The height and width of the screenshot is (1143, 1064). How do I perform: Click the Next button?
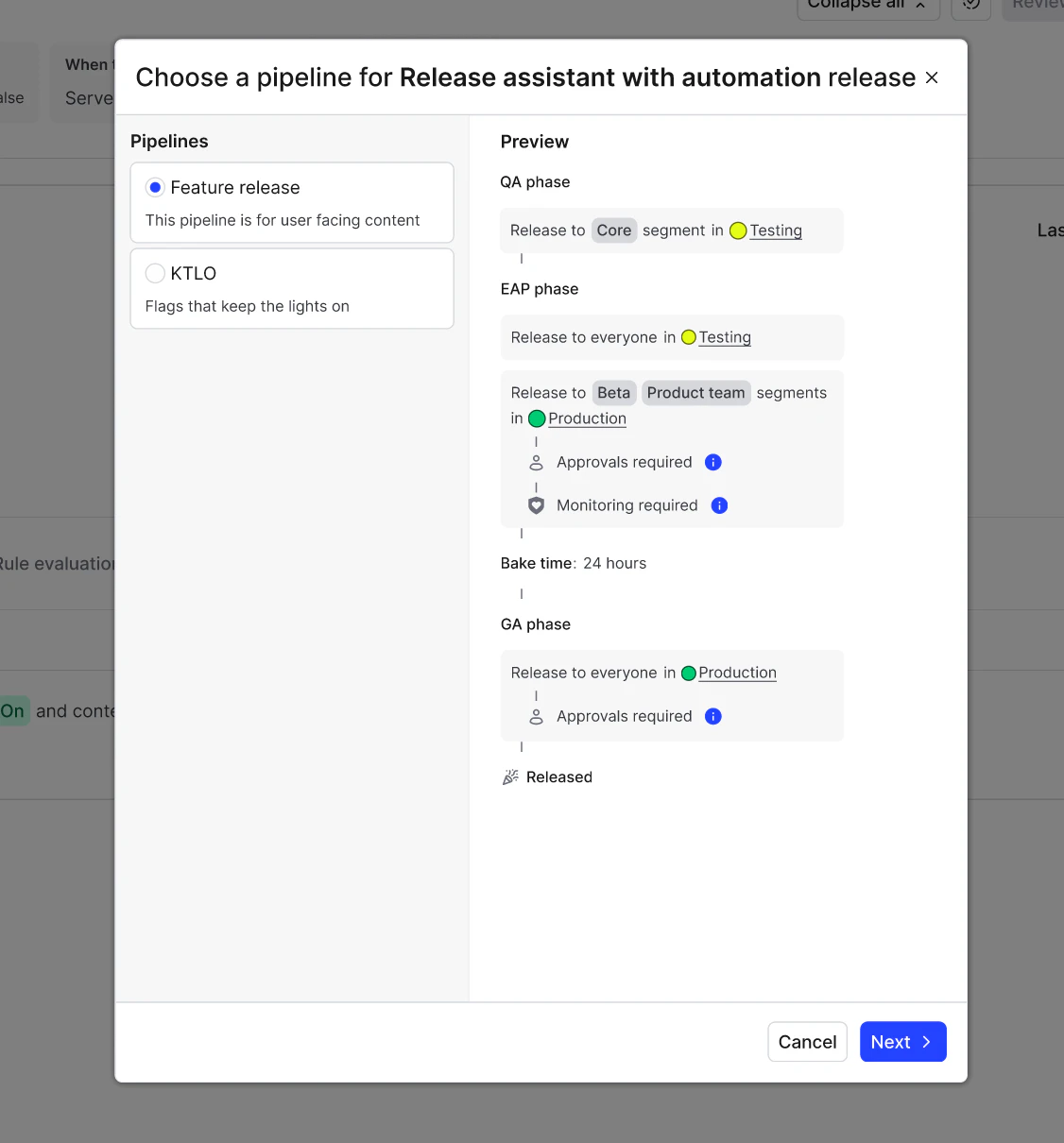coord(902,1041)
